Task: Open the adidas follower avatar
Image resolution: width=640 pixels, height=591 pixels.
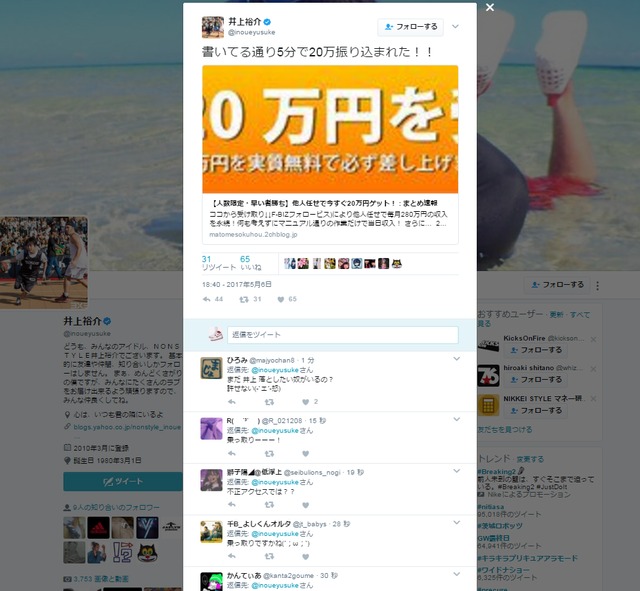Action: 98,528
